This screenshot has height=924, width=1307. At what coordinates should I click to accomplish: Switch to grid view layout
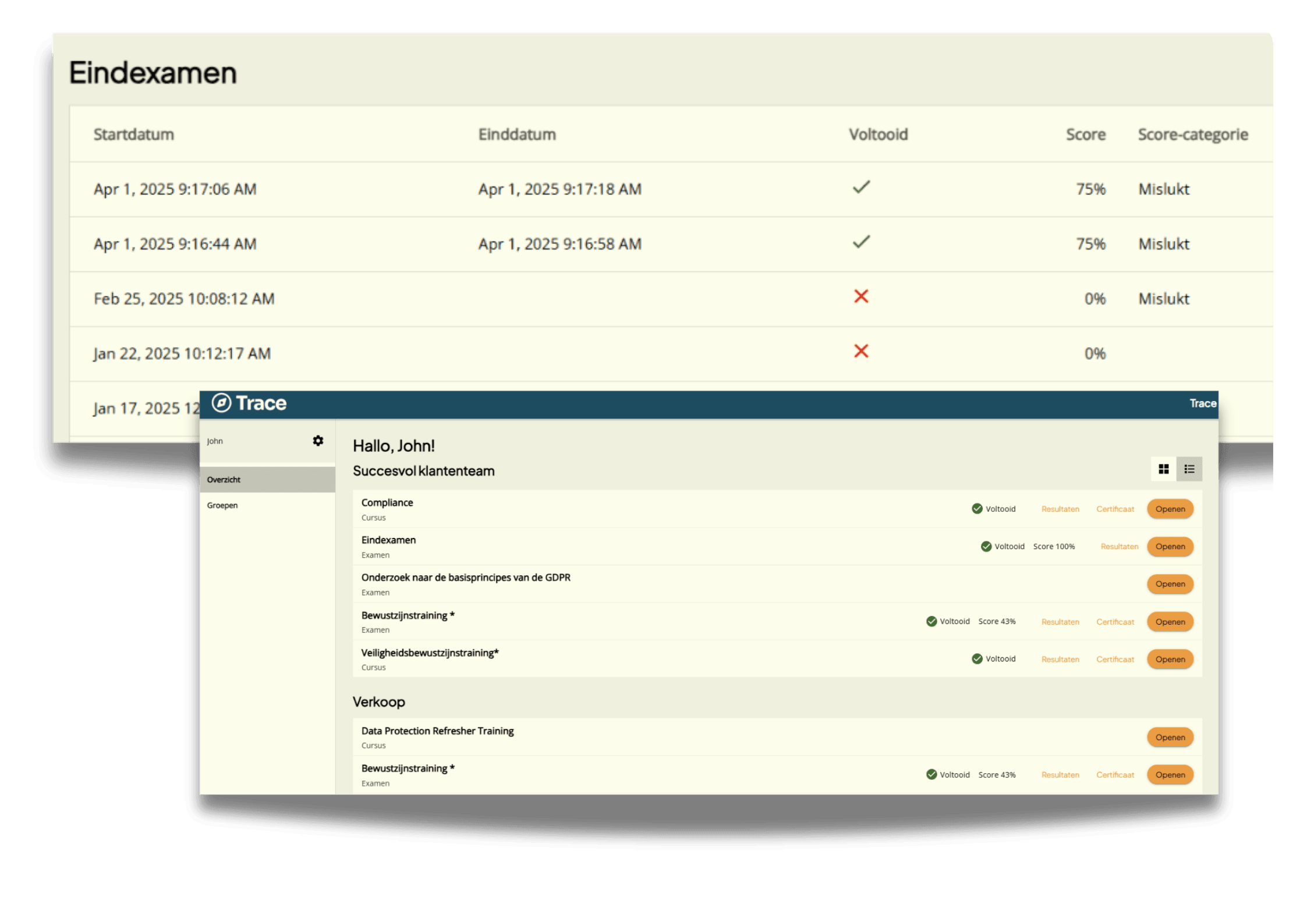pos(1163,469)
